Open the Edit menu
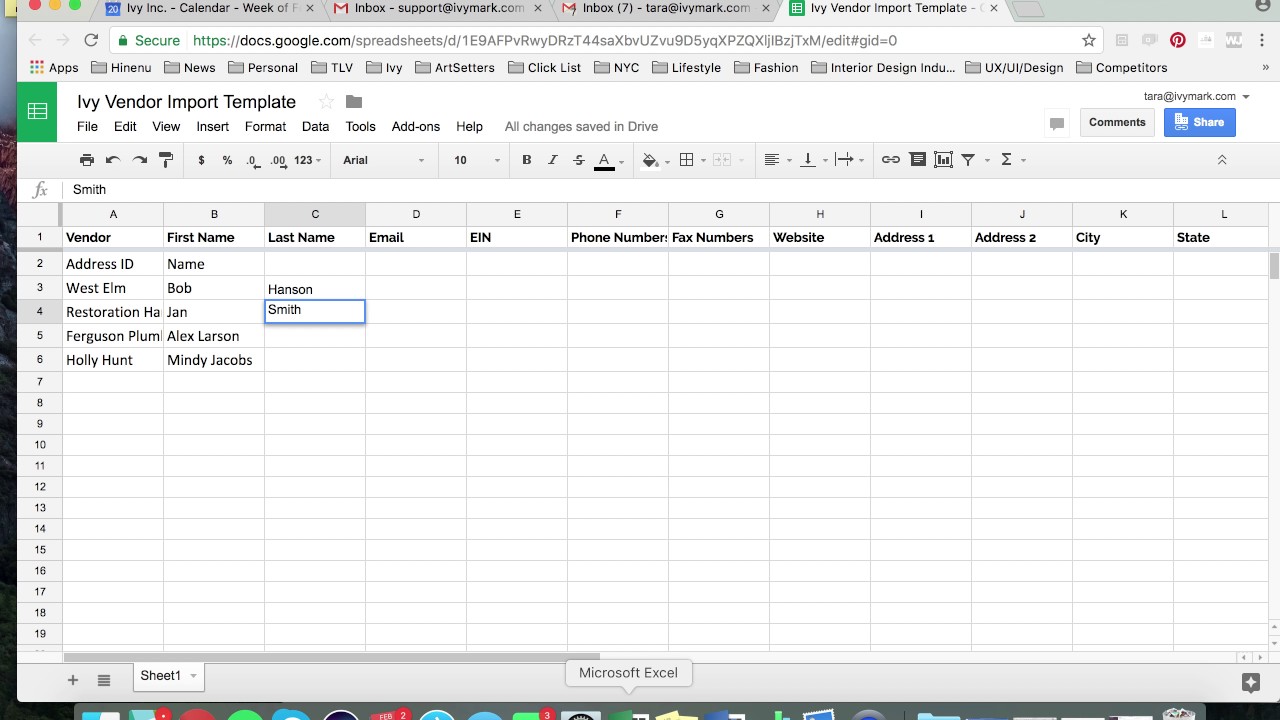This screenshot has width=1280, height=720. point(125,127)
